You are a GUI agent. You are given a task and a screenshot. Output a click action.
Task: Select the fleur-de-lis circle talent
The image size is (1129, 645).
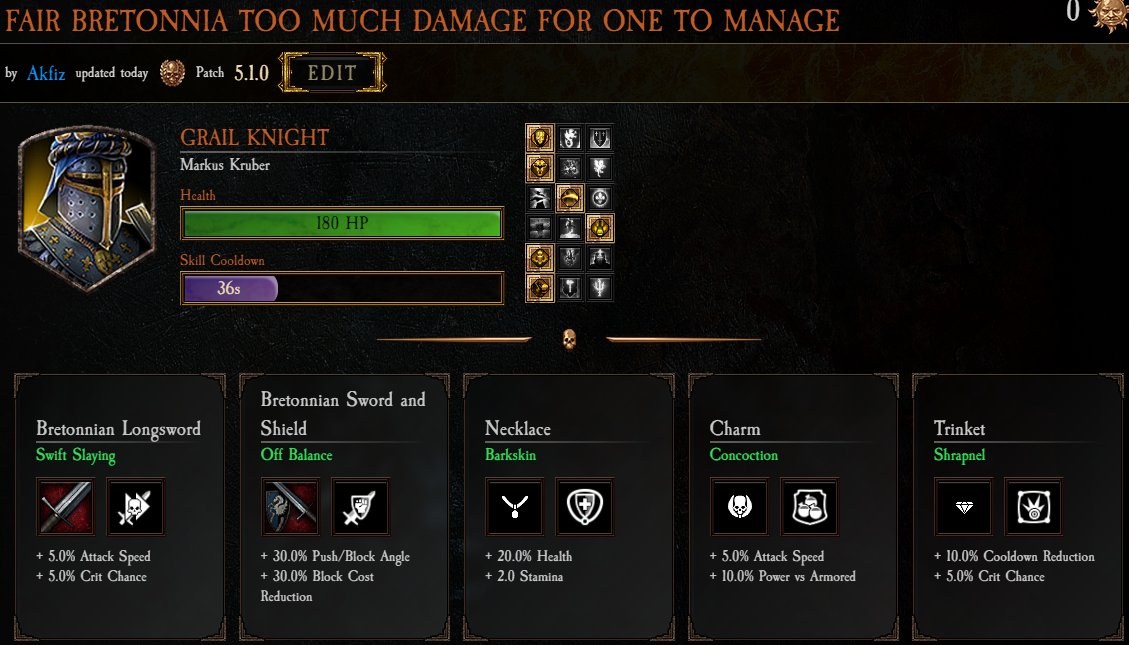point(600,198)
